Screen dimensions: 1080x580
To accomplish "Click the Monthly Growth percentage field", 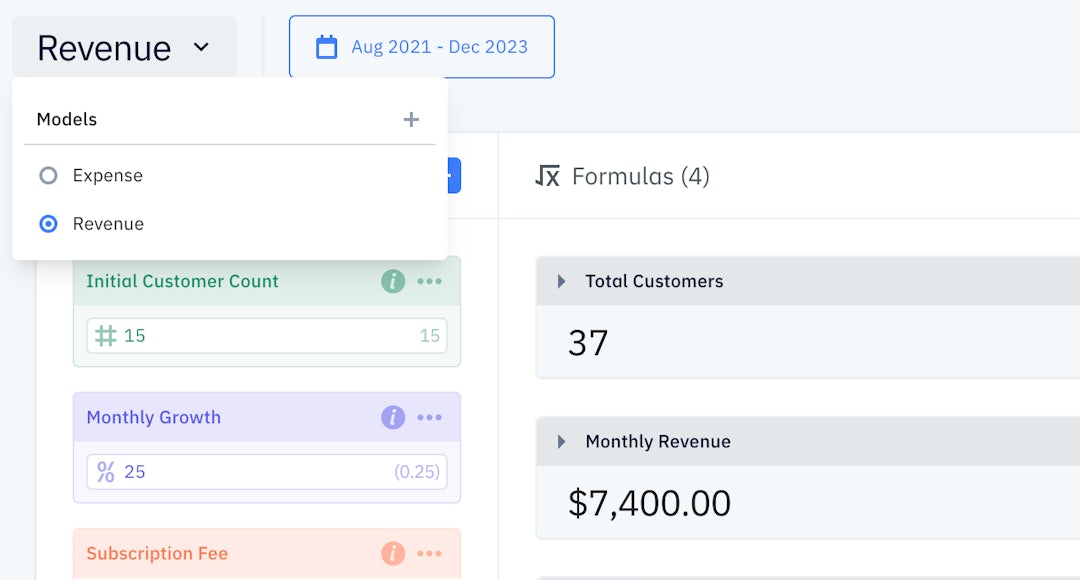I will point(266,472).
